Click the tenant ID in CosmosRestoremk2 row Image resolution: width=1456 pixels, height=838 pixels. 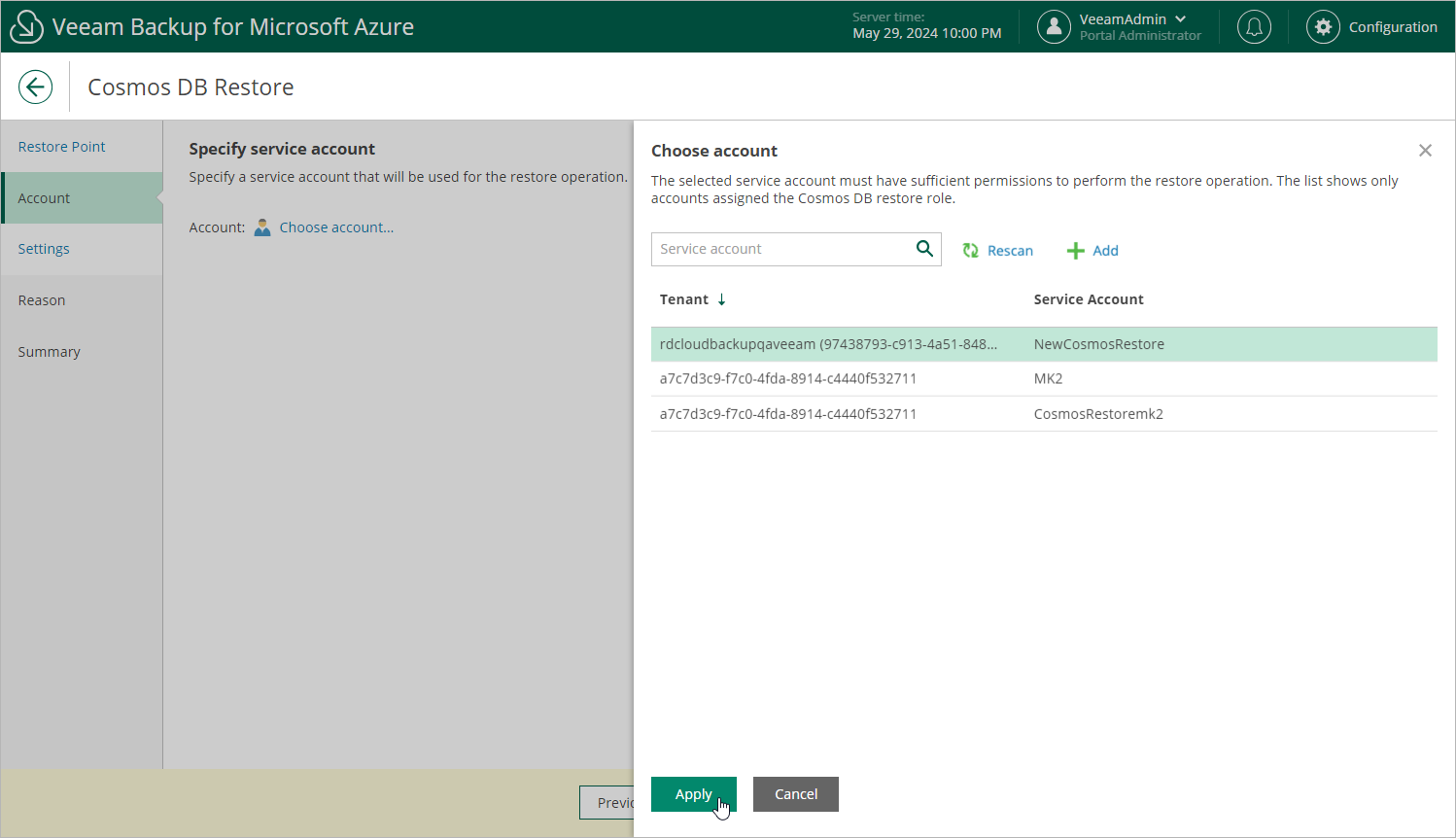point(788,414)
